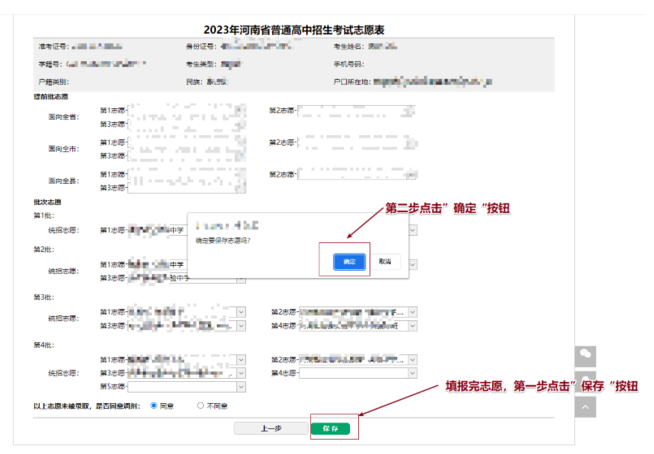The width and height of the screenshot is (654, 454).
Task: Cancel the save dialog with 取消
Action: (385, 261)
